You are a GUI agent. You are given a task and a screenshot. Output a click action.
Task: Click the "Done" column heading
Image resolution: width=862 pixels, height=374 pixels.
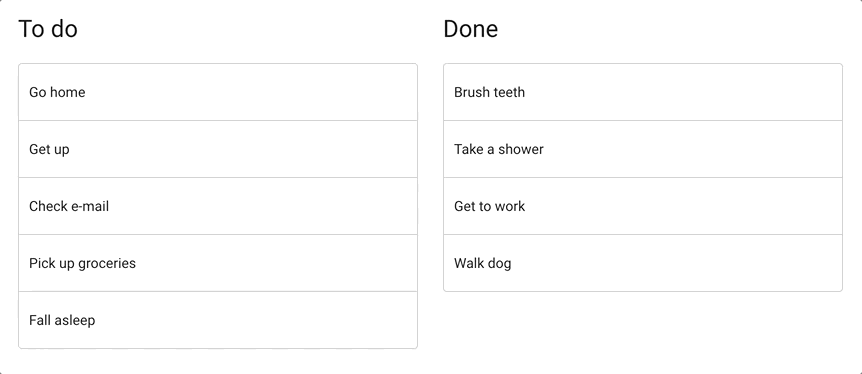(x=471, y=29)
